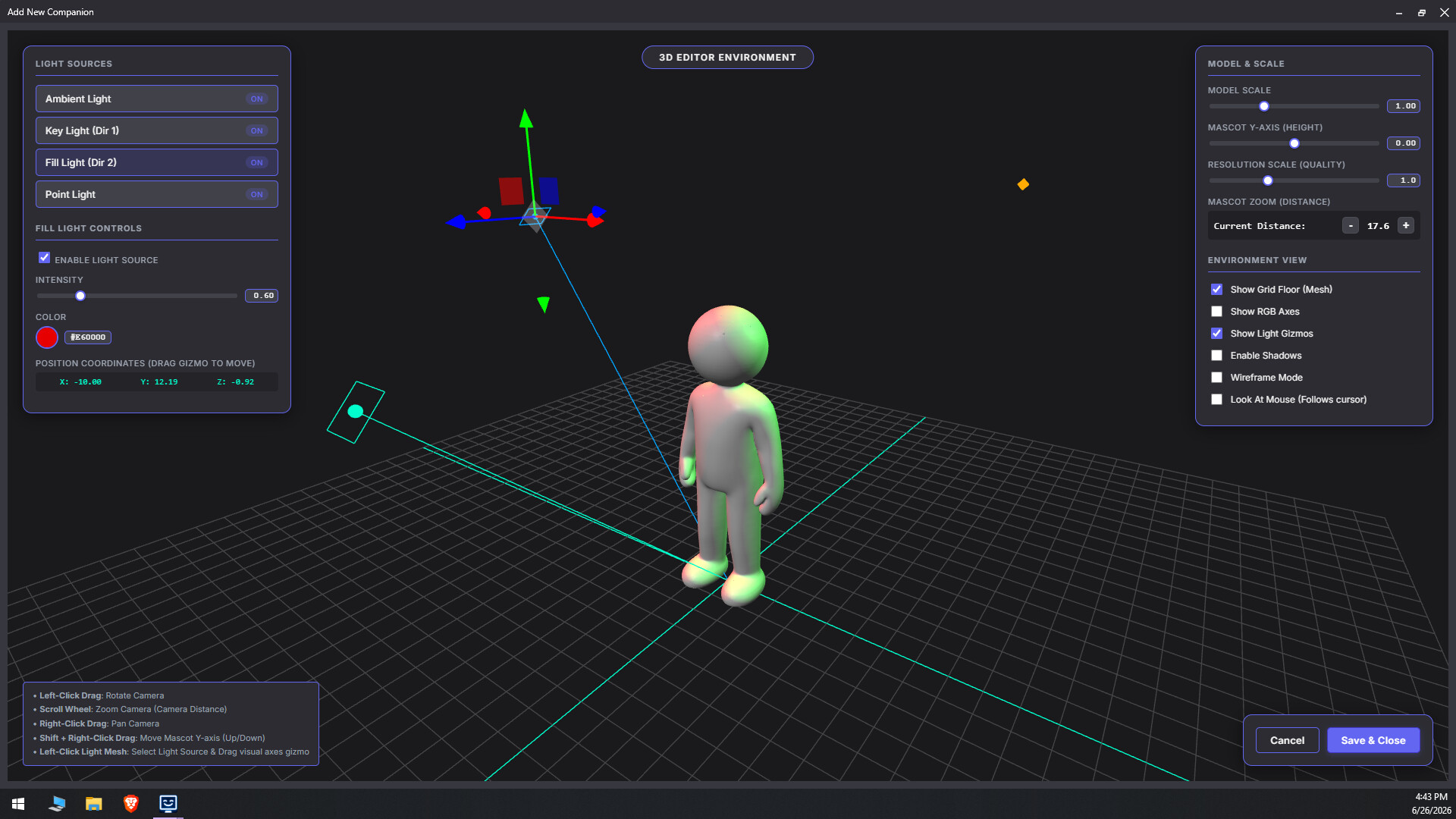Open File Explorer from taskbar
This screenshot has height=819, width=1456.
click(x=93, y=804)
